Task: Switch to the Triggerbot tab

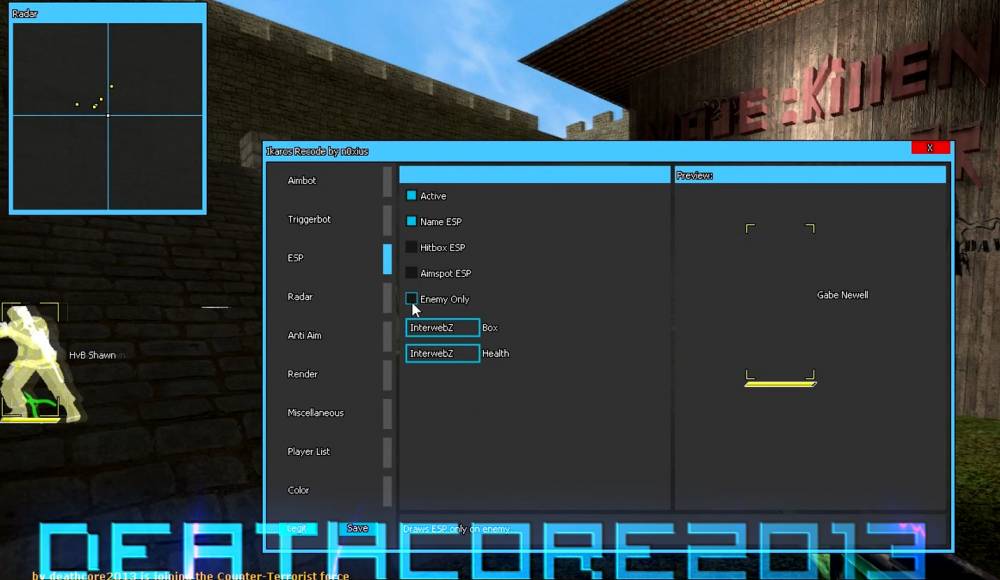Action: [x=309, y=219]
